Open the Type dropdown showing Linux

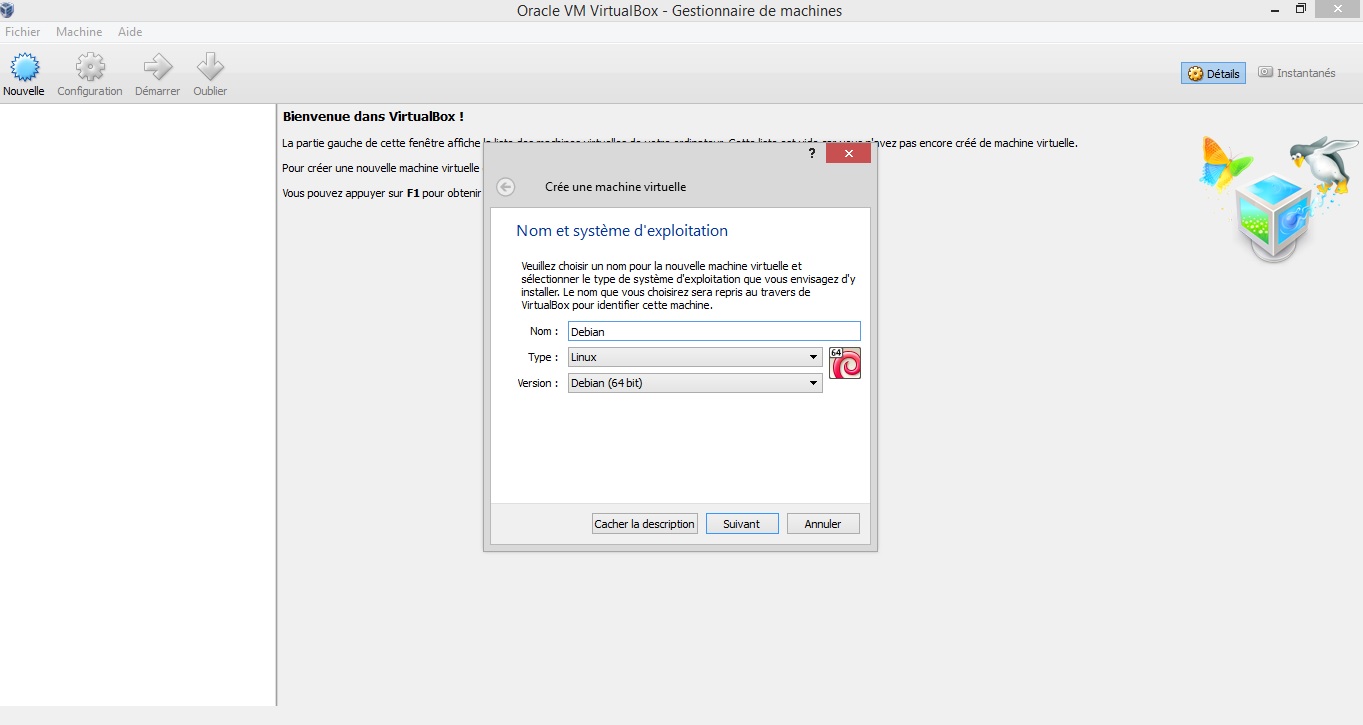coord(695,357)
